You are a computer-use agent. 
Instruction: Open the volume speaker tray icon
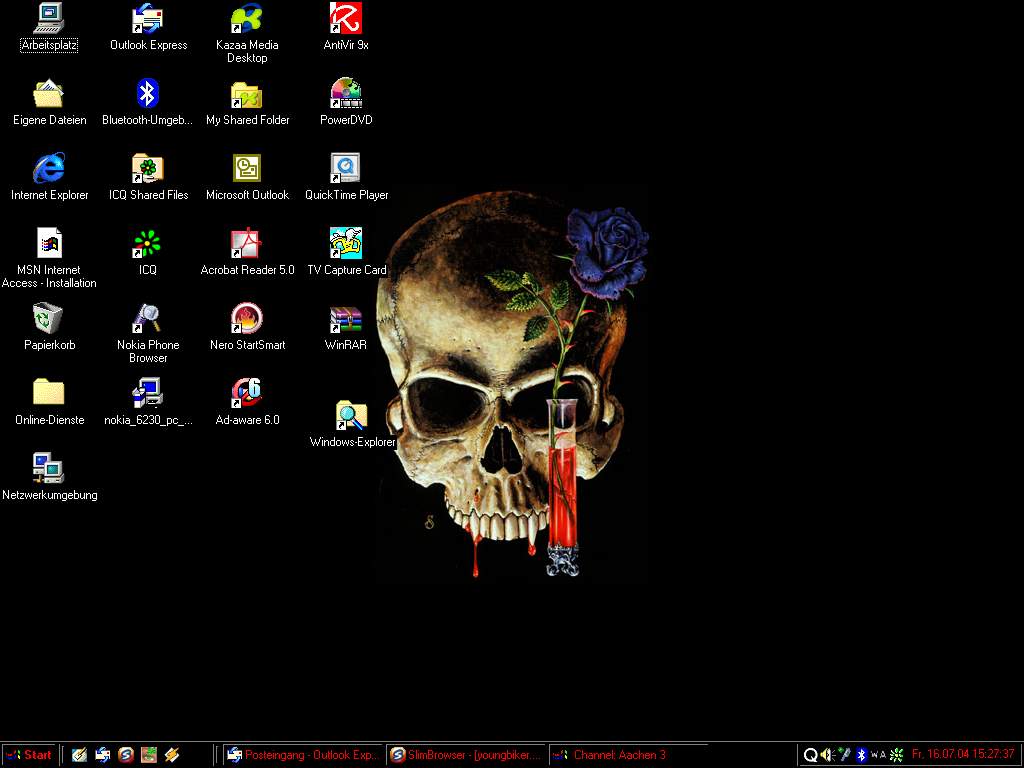coord(827,756)
